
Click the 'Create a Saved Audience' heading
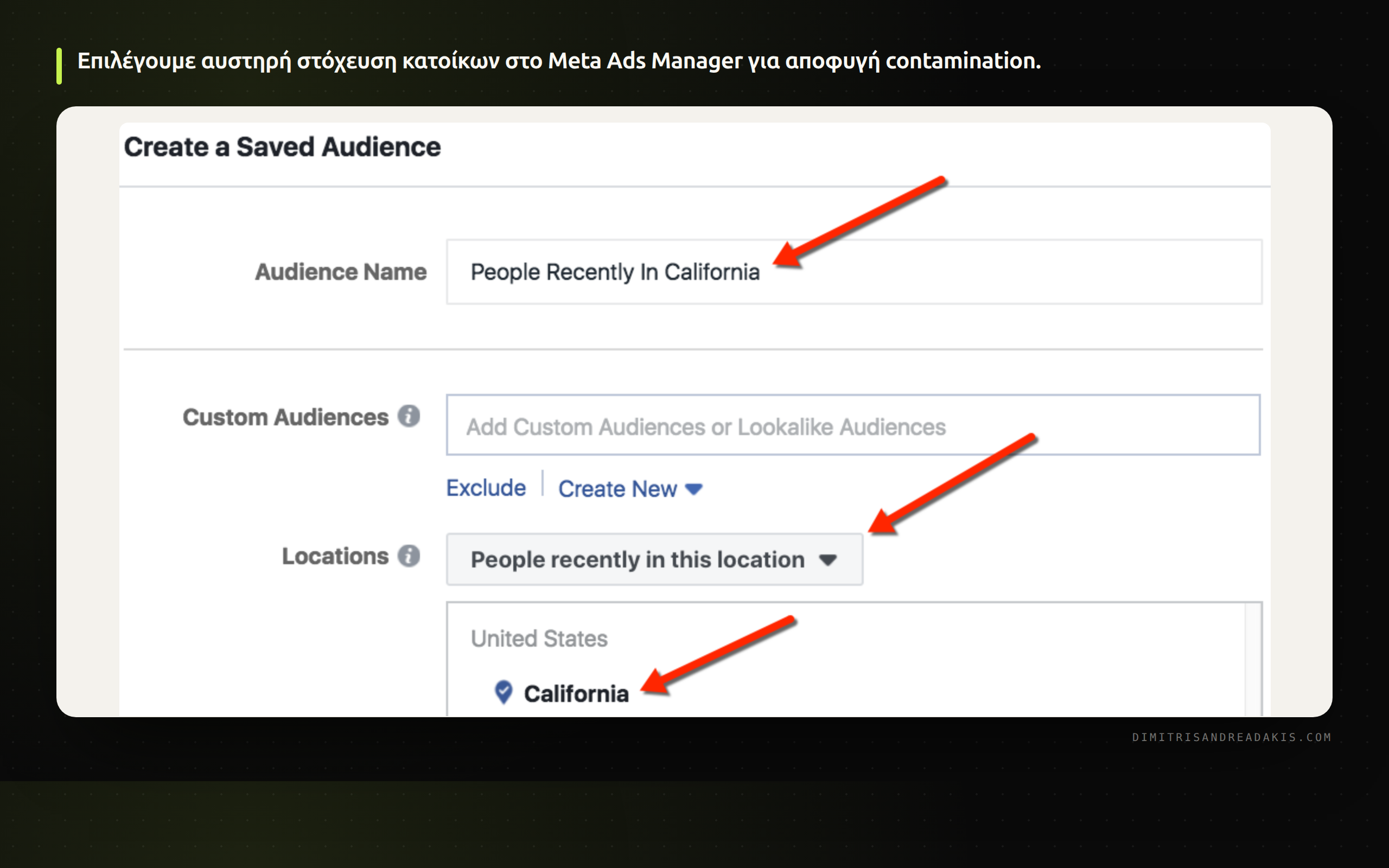point(282,147)
